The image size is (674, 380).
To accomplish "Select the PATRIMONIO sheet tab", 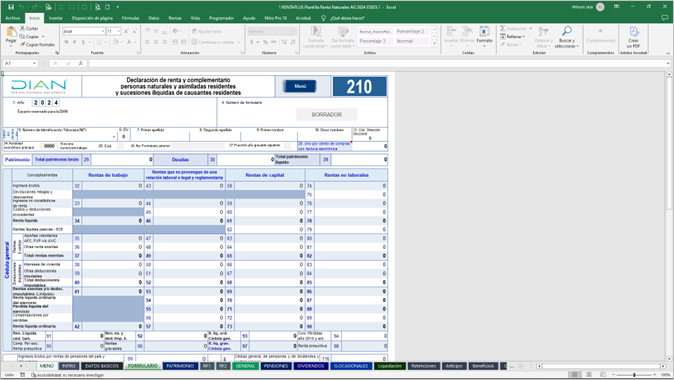I will click(x=180, y=366).
